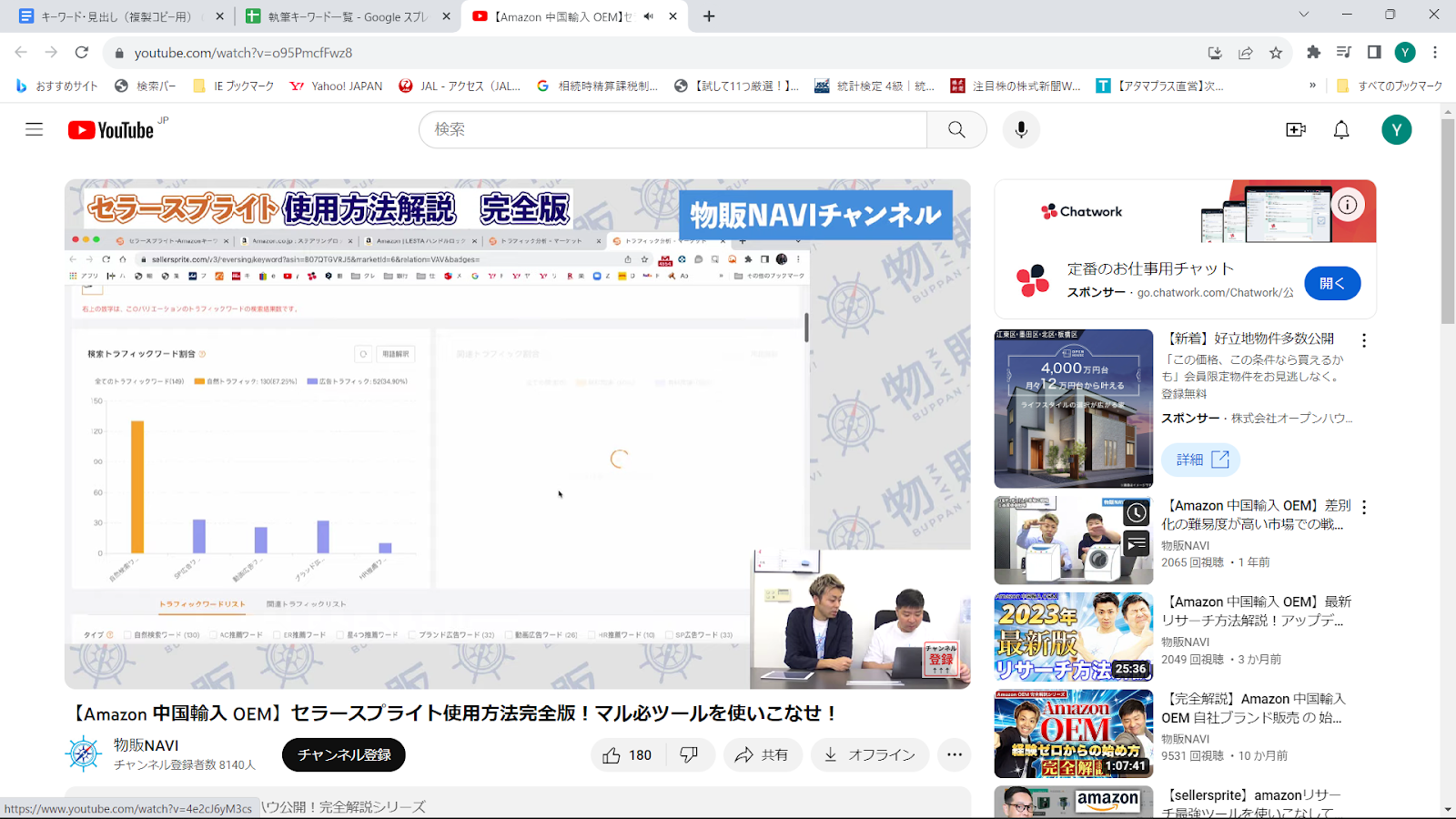Go forward in browser history
Viewport: 1456px width, 819px height.
51,53
